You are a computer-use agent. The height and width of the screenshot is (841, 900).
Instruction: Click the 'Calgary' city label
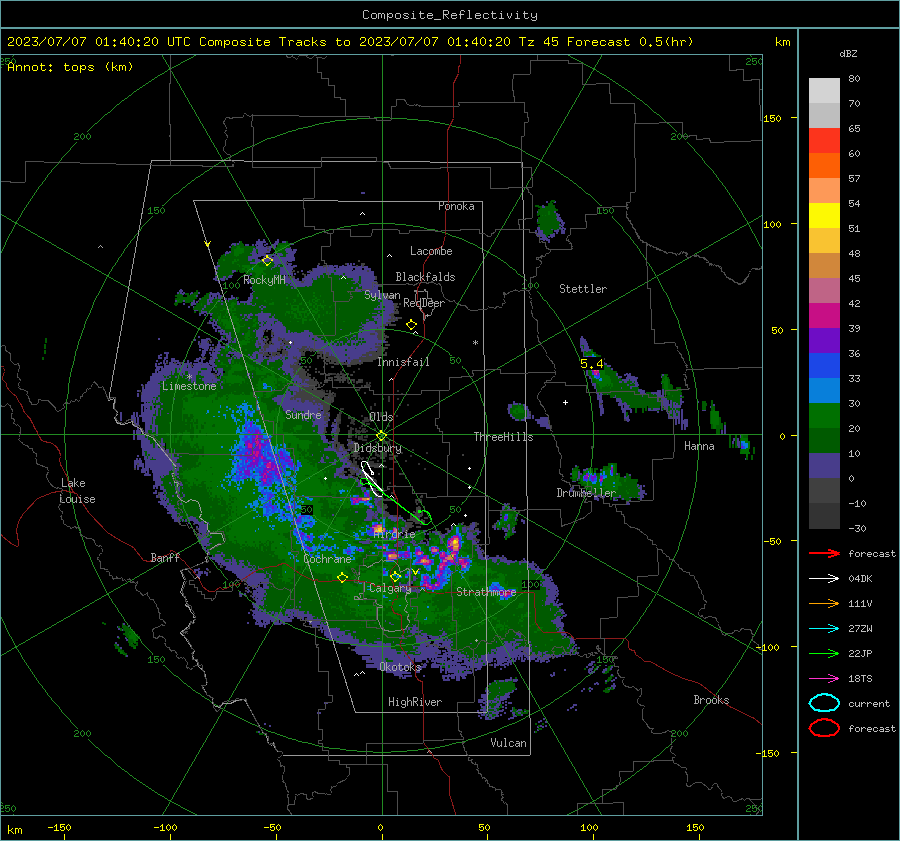tap(390, 588)
